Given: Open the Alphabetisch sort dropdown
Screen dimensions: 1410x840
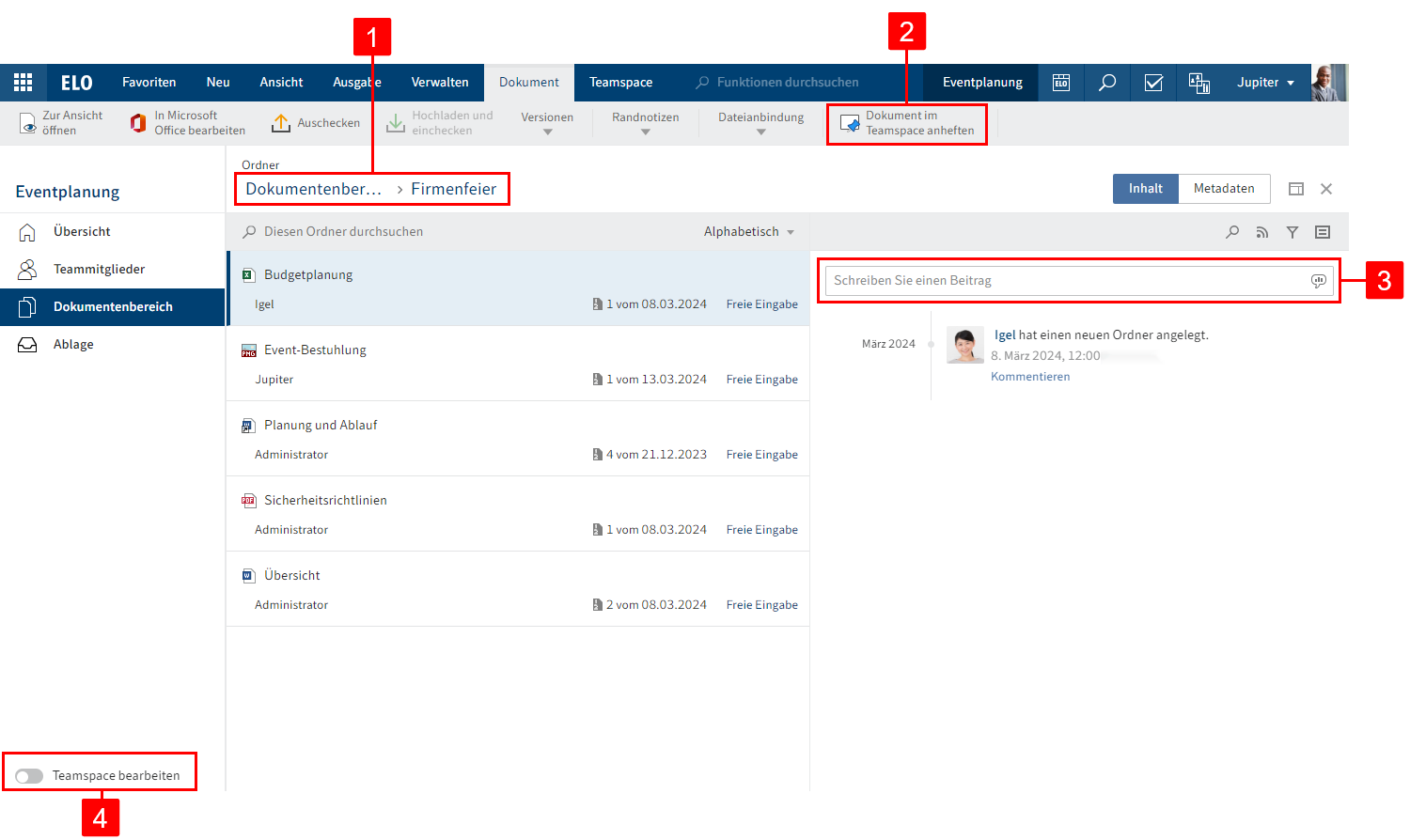Looking at the screenshot, I should [x=749, y=232].
